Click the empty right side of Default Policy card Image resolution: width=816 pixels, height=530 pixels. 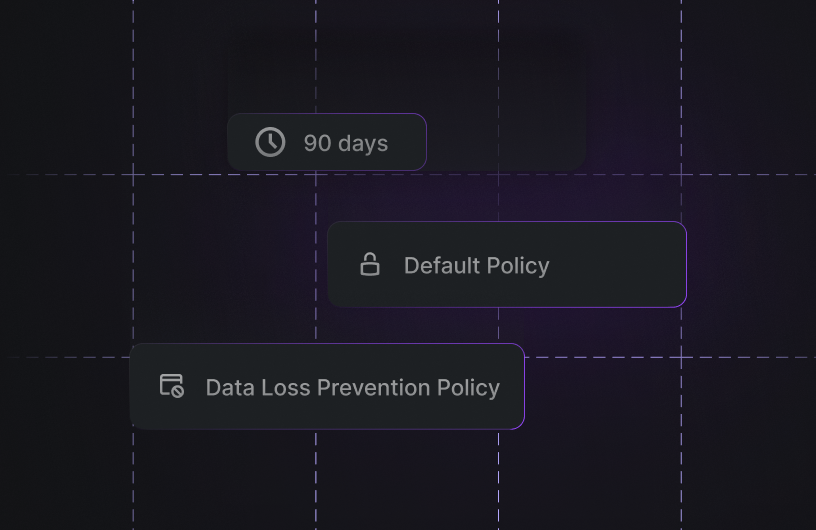[x=625, y=265]
